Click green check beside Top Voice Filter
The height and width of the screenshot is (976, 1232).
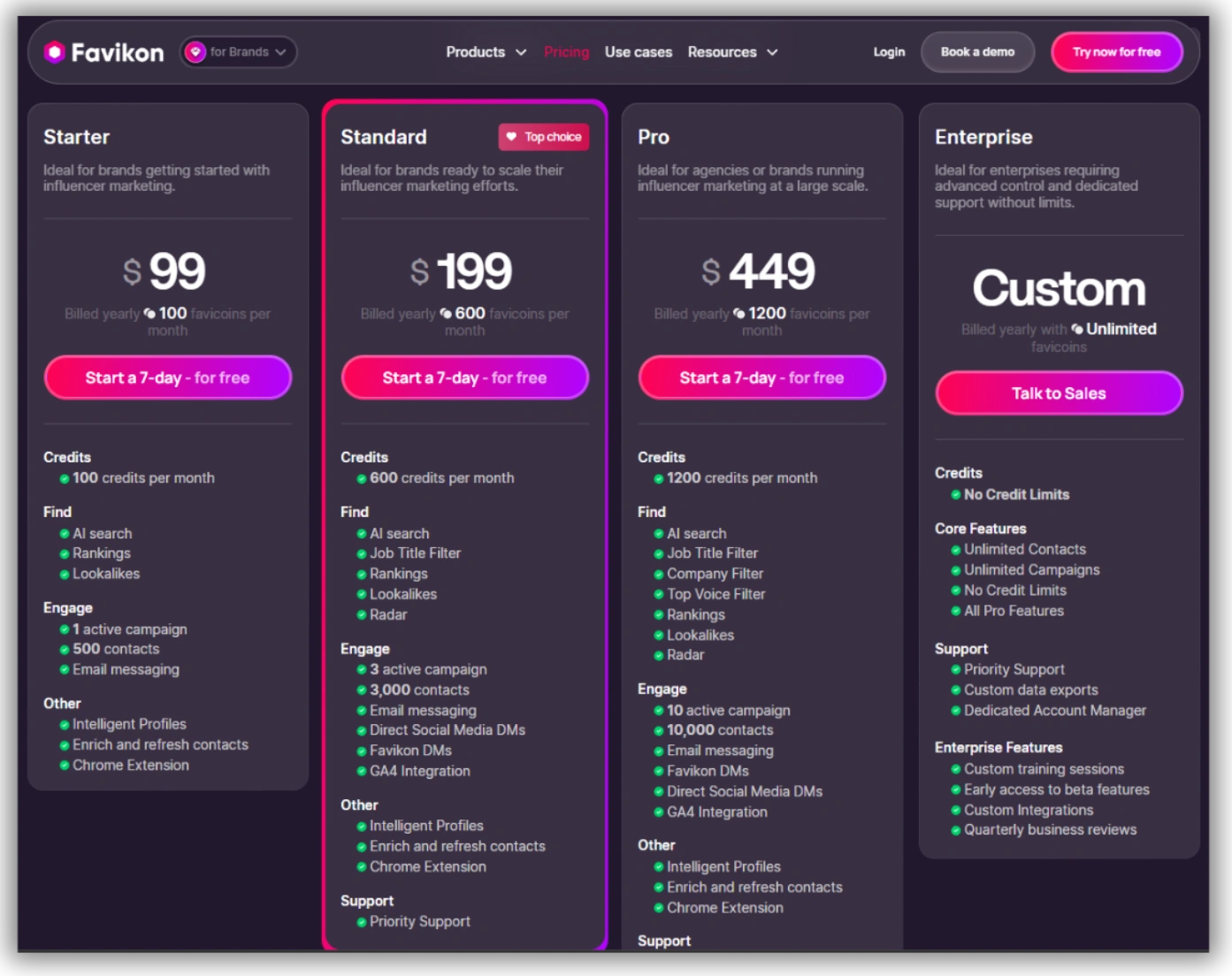(x=659, y=595)
